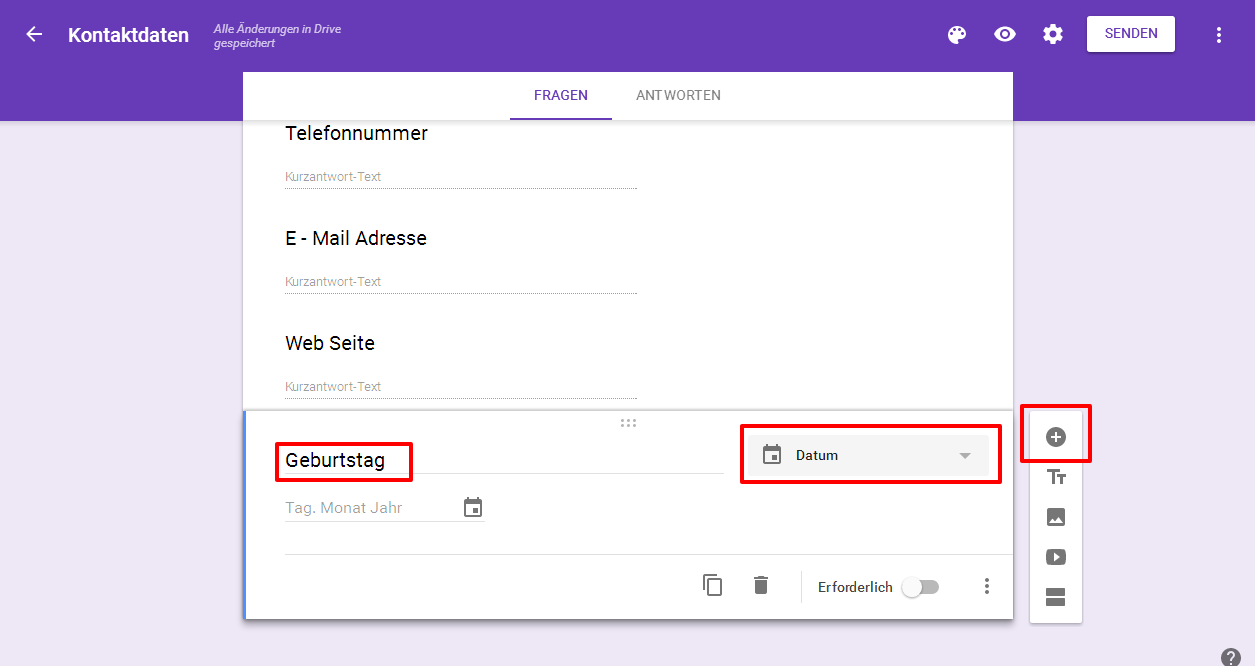The image size is (1255, 666).
Task: Add a title and description using the Tt icon
Action: [x=1055, y=477]
